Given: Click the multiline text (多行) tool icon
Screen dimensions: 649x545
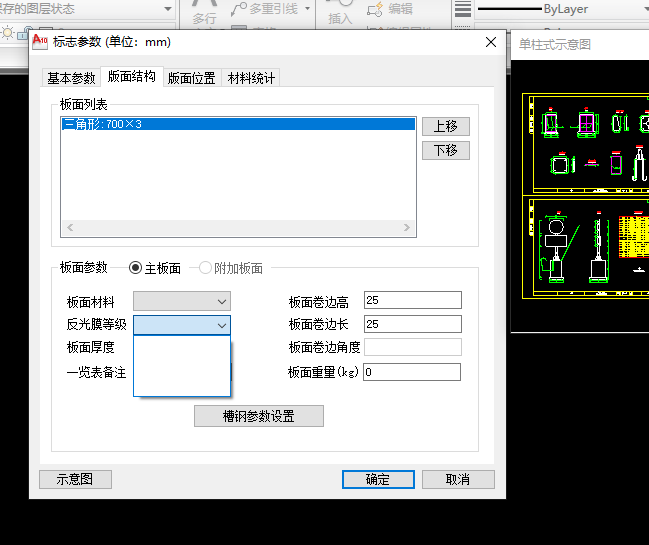Looking at the screenshot, I should pos(204,10).
